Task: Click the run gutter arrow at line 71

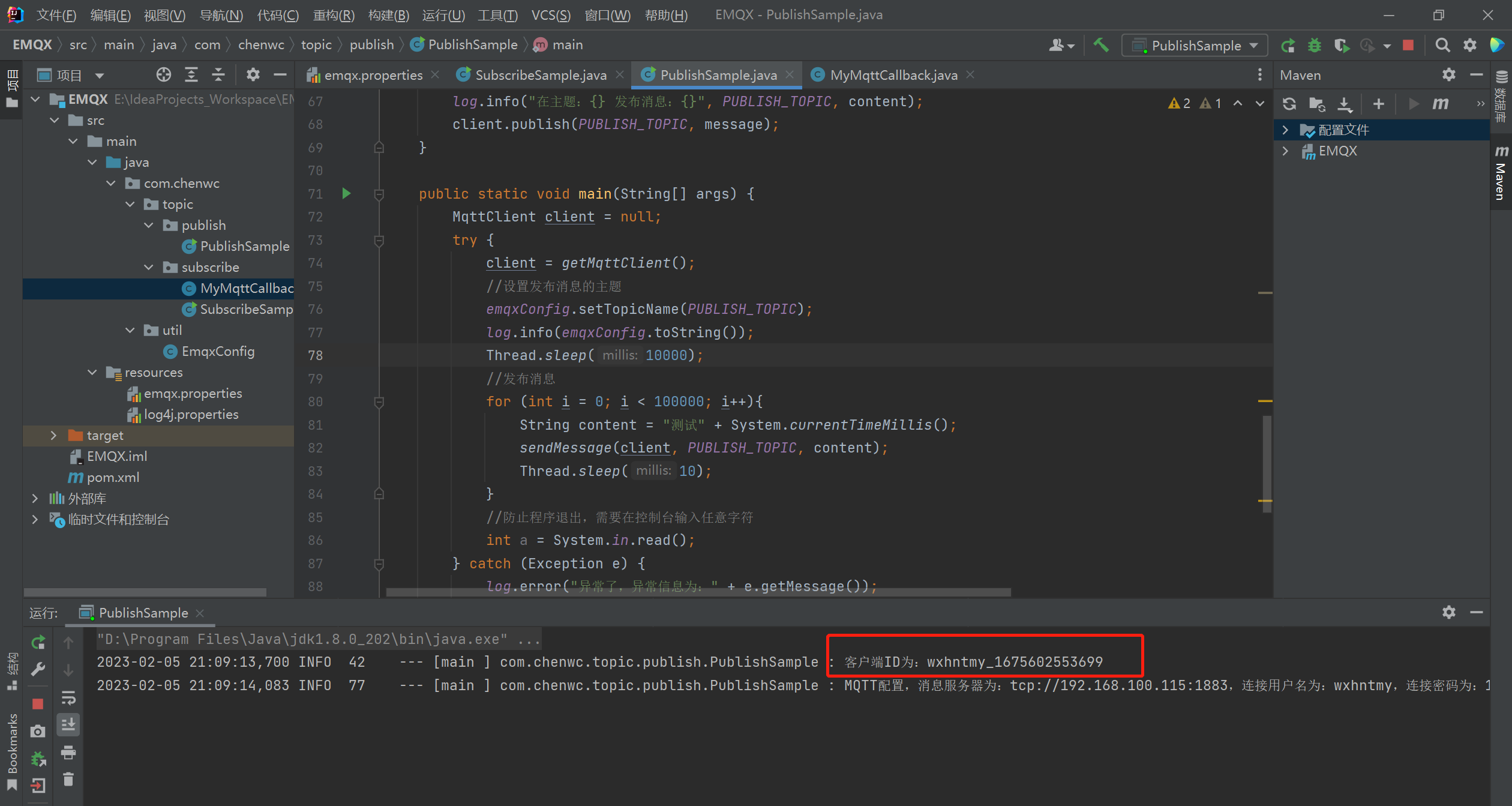Action: (x=346, y=193)
